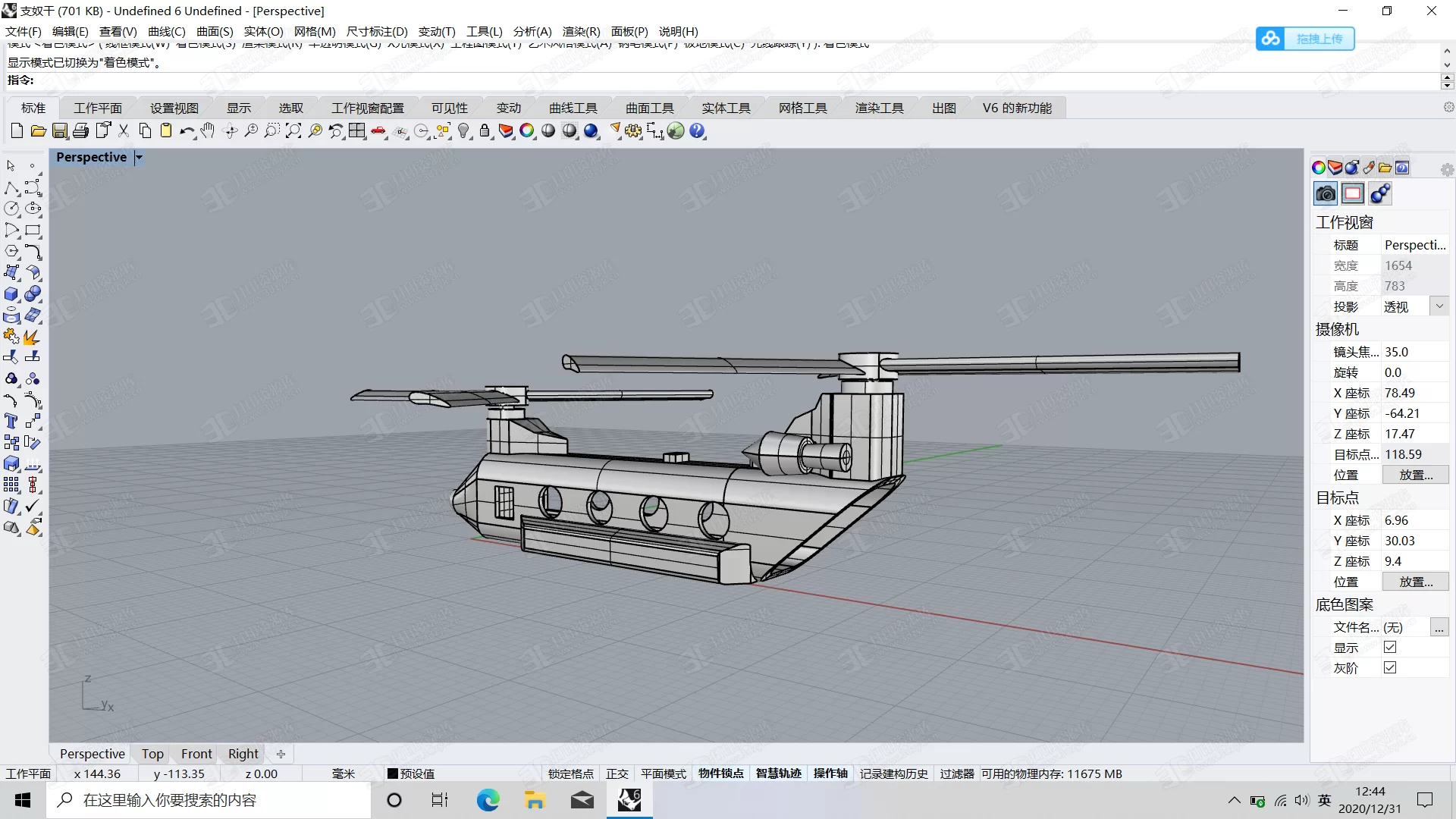The width and height of the screenshot is (1456, 819).
Task: Enable 平面模式 in the status bar
Action: (664, 773)
